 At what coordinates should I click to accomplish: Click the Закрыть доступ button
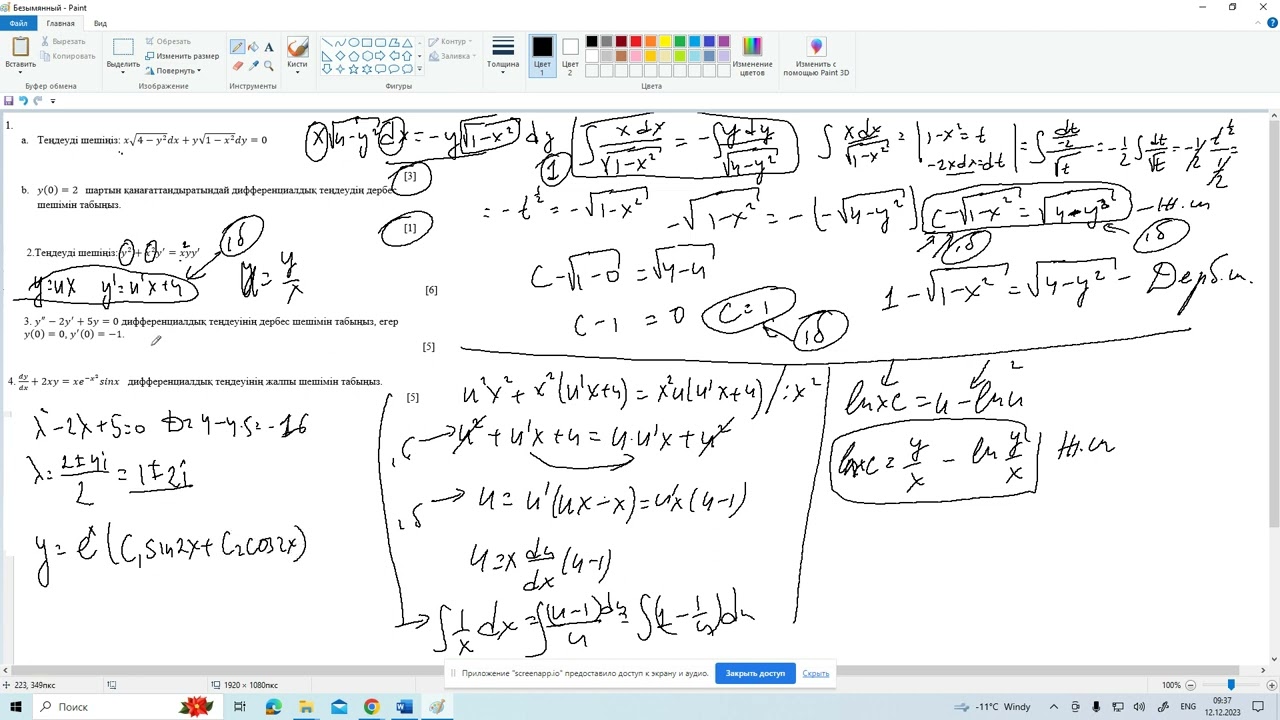tap(755, 673)
